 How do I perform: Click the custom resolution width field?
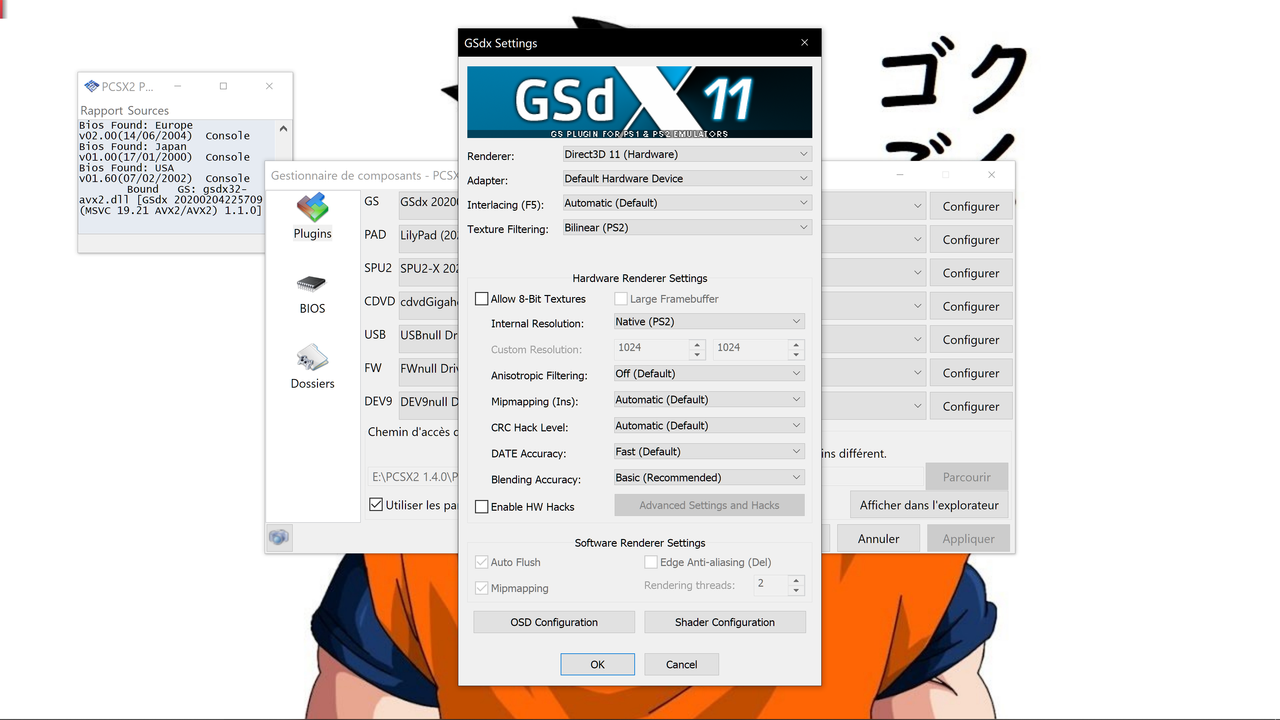click(x=652, y=348)
